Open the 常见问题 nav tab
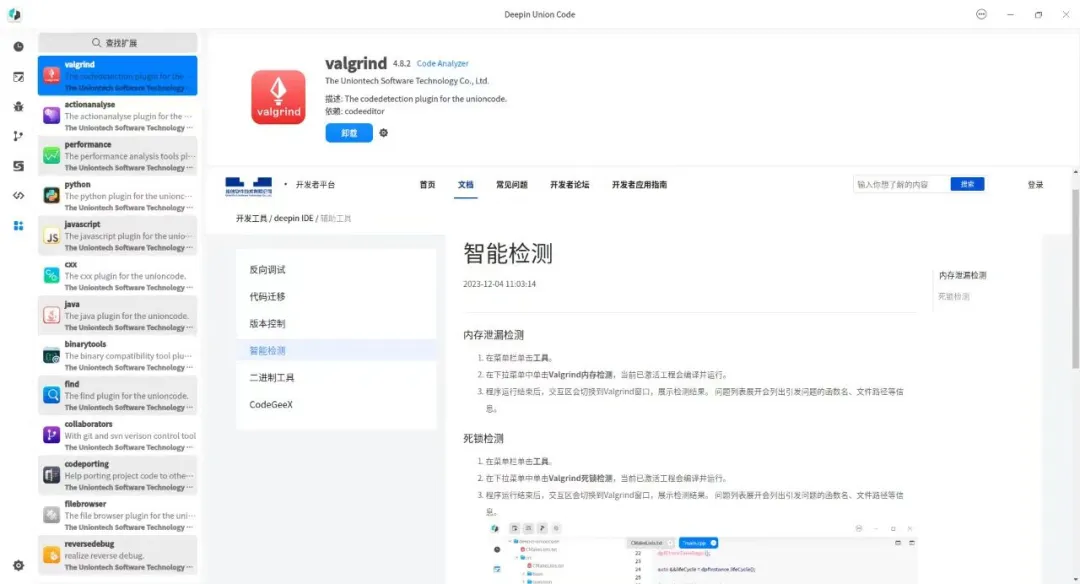Viewport: 1080px width, 584px height. click(512, 185)
